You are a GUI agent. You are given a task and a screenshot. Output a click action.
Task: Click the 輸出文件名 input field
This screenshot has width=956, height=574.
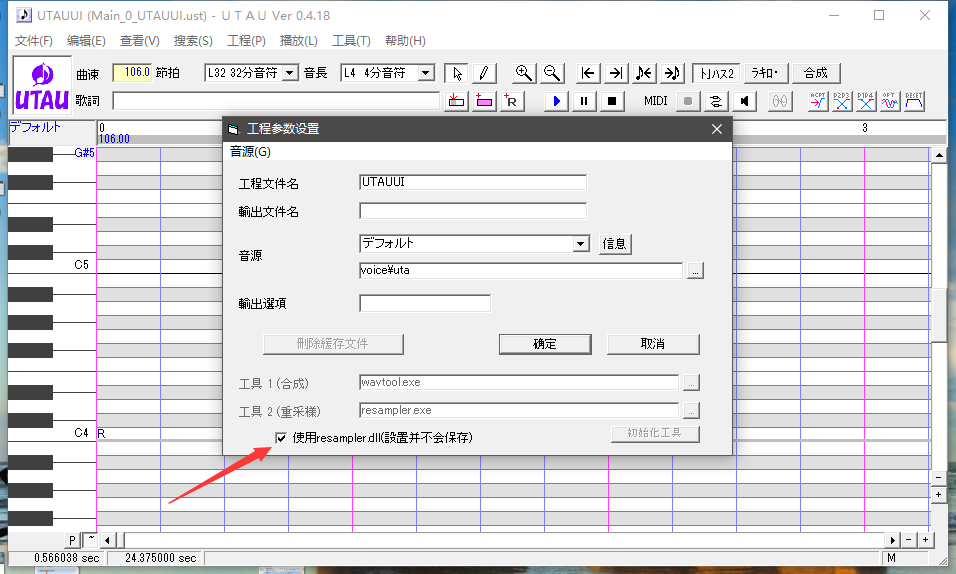click(473, 211)
